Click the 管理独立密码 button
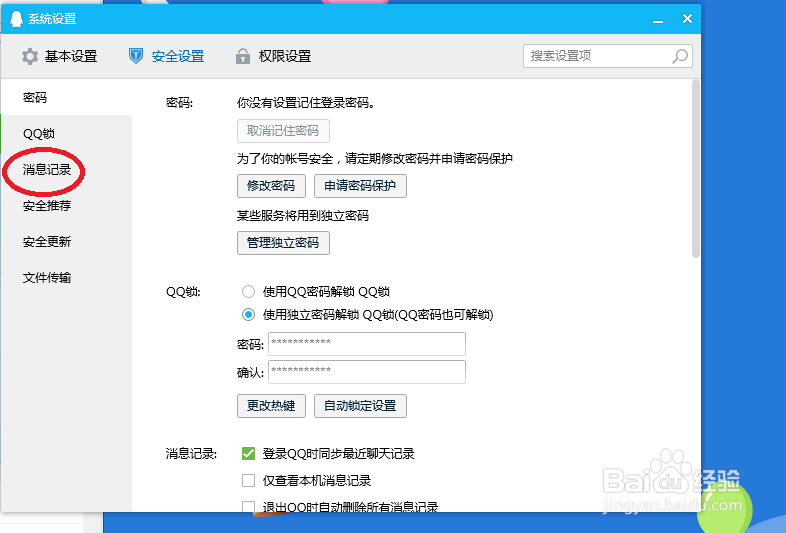Viewport: 786px width, 533px height. tap(283, 243)
